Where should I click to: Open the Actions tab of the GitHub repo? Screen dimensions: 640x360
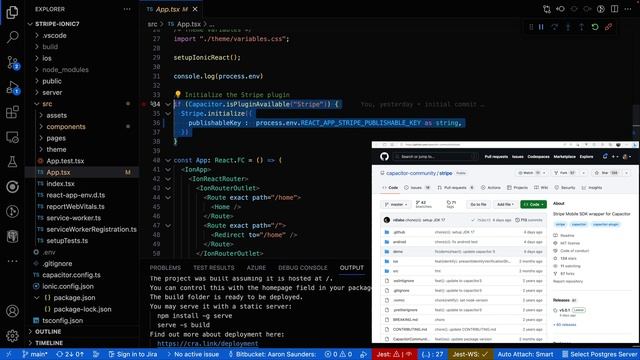coord(491,188)
